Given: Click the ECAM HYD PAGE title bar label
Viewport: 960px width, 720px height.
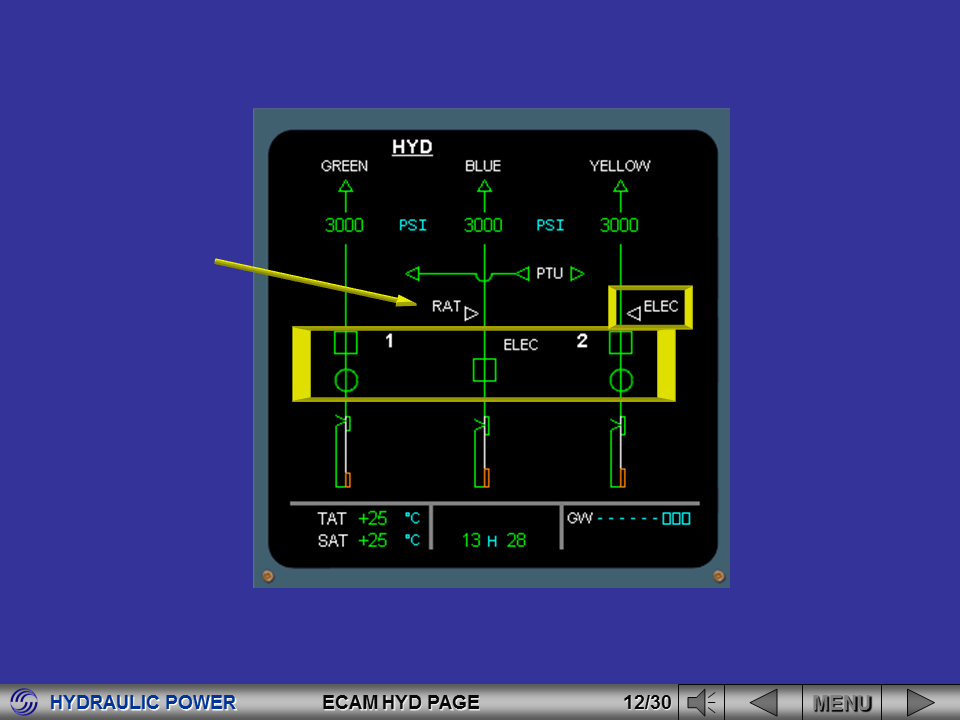Looking at the screenshot, I should pyautogui.click(x=400, y=702).
